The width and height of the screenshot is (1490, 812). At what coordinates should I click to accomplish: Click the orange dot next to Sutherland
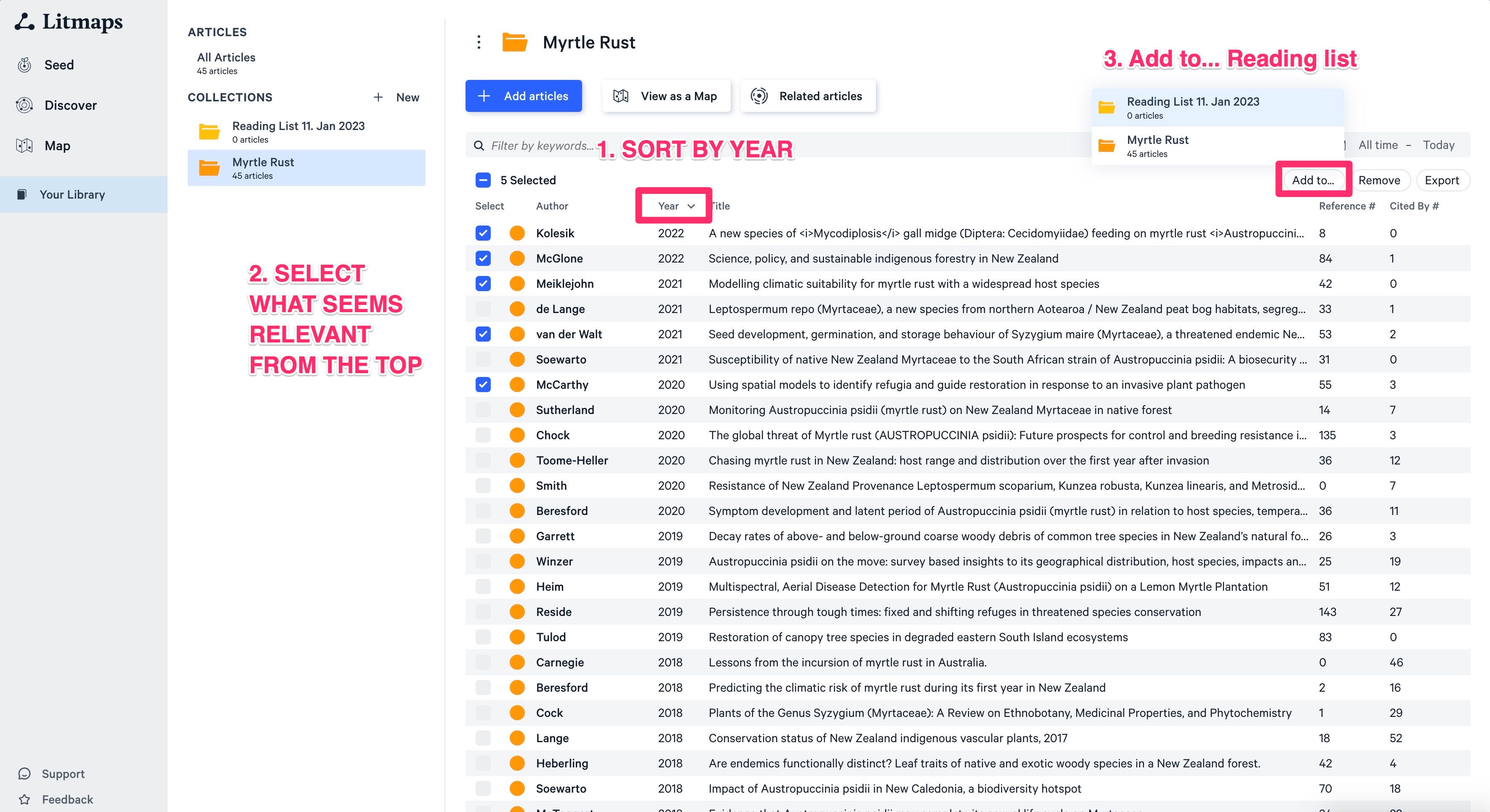tap(517, 410)
